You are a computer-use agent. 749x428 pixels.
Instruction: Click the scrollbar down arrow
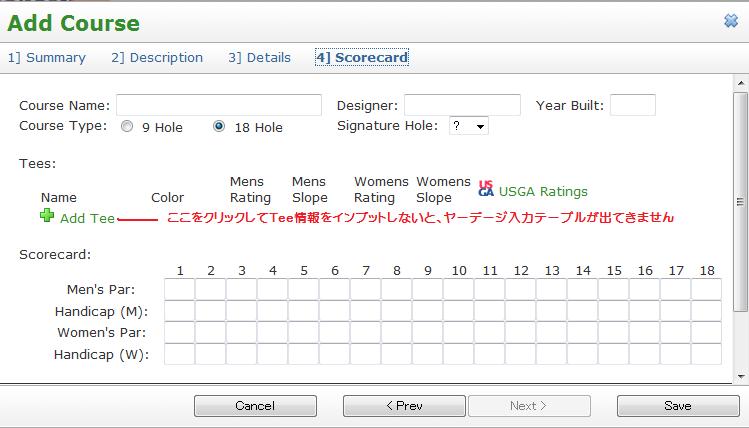(741, 376)
